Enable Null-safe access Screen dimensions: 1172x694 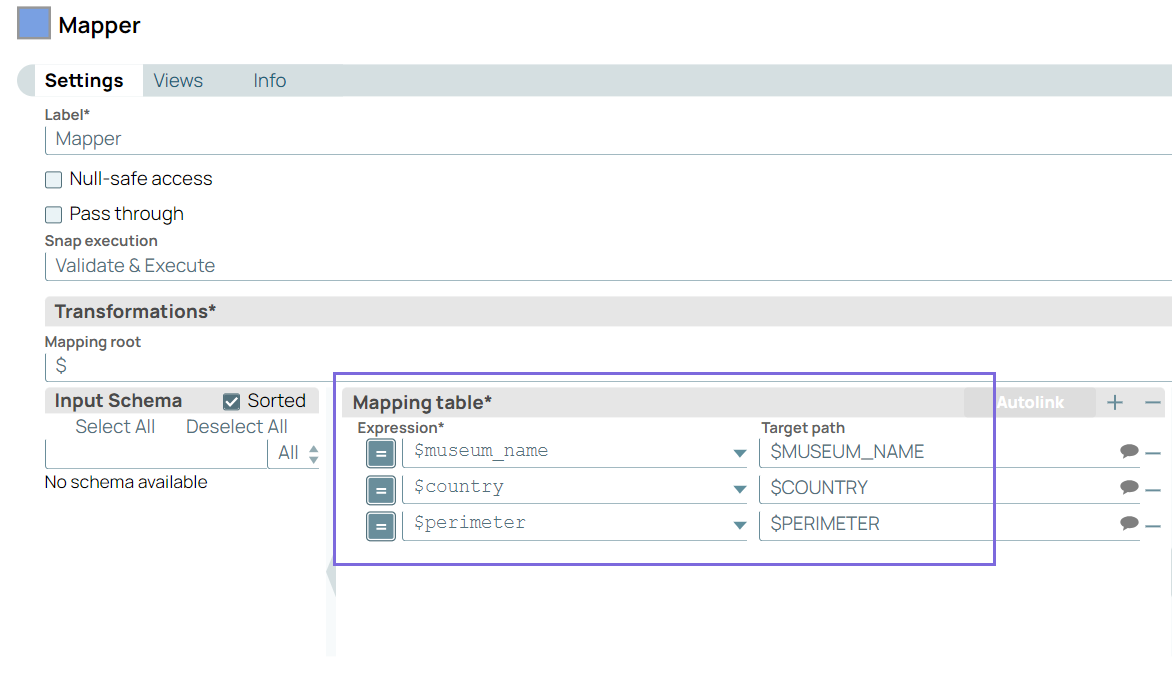[x=53, y=179]
